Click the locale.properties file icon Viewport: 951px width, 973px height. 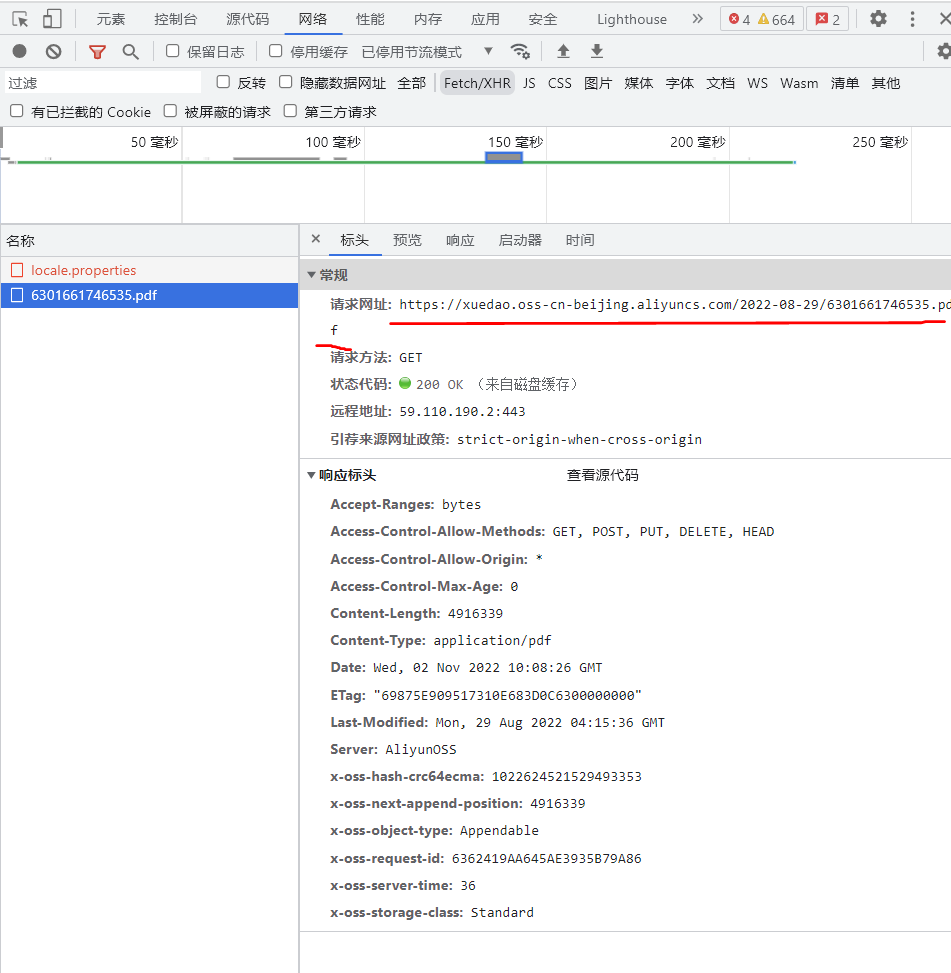click(17, 270)
